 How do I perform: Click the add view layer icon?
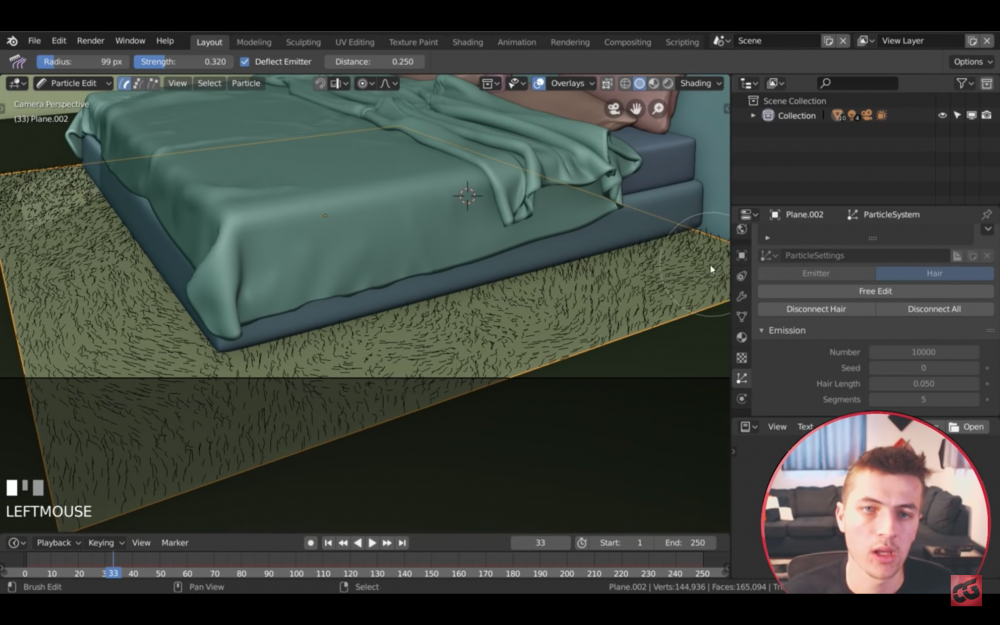973,41
